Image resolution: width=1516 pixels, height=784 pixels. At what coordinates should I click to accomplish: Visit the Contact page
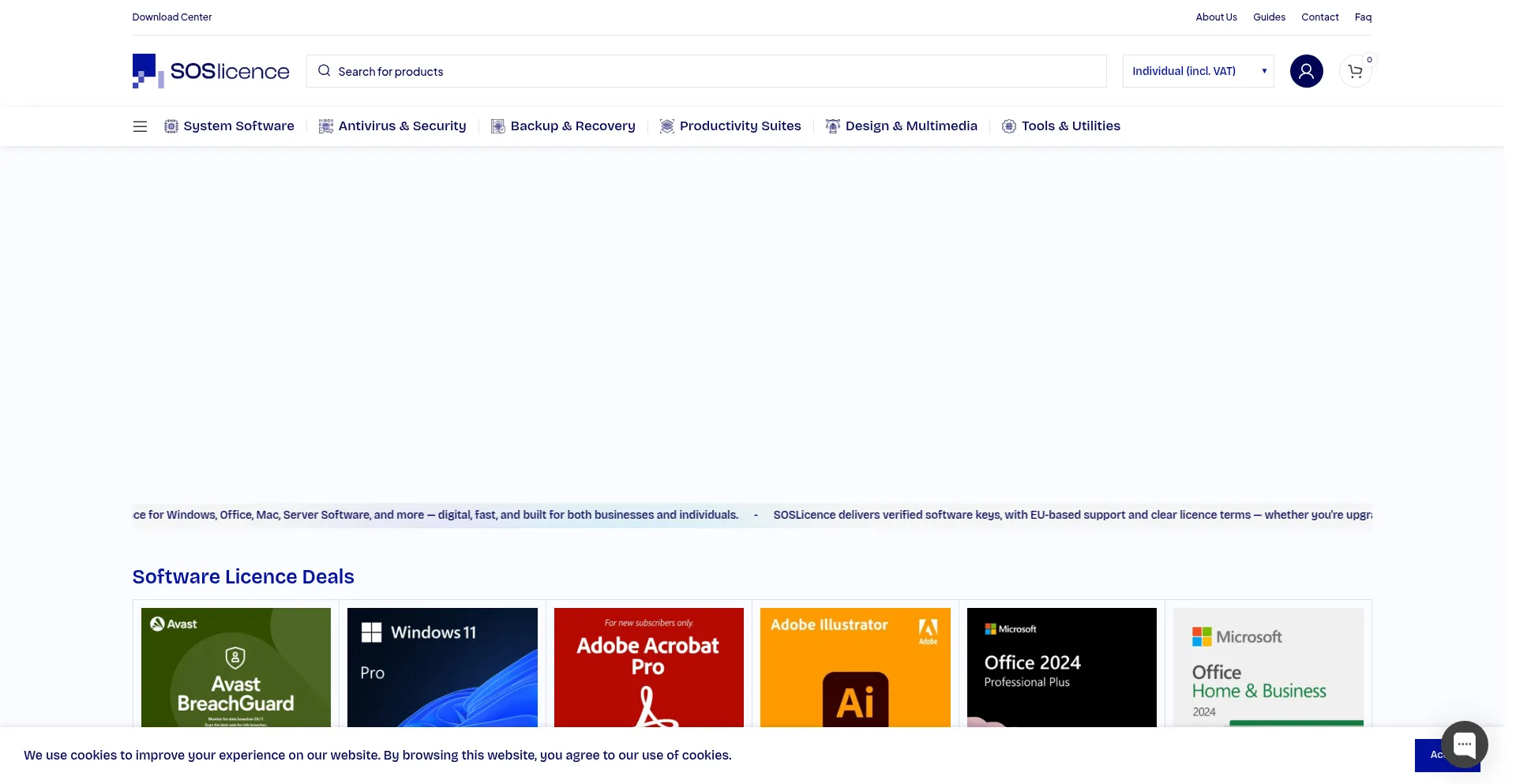[x=1320, y=17]
